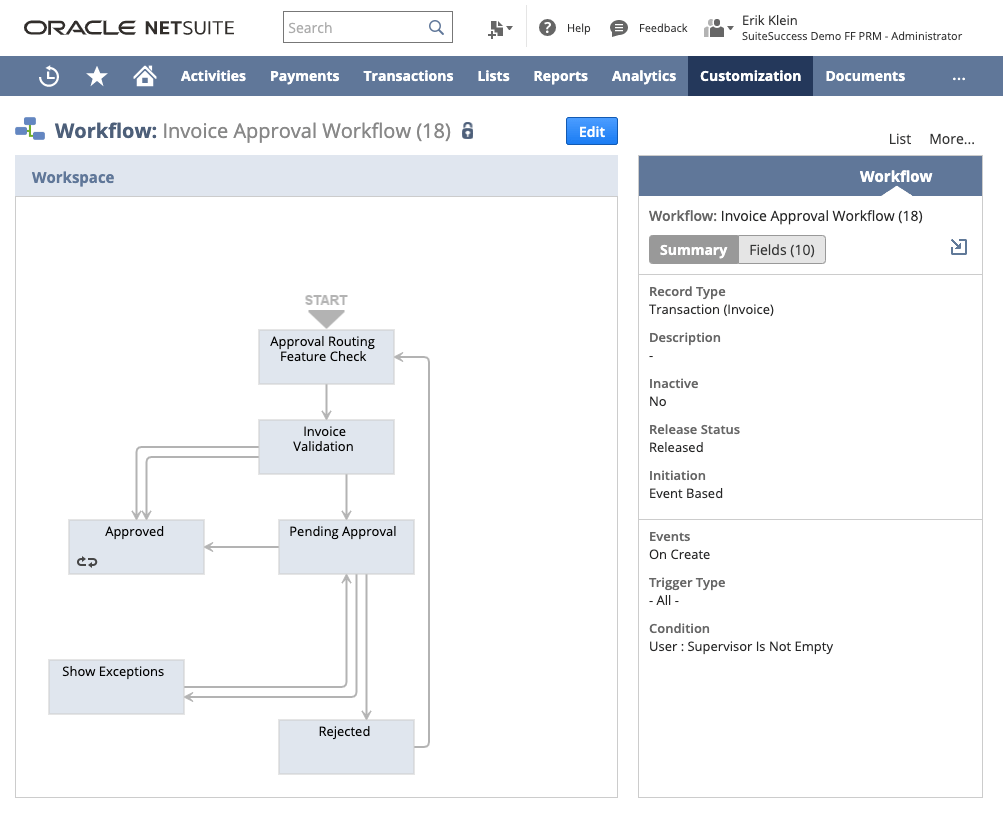
Task: Click the Feedback speech bubble icon
Action: click(619, 28)
